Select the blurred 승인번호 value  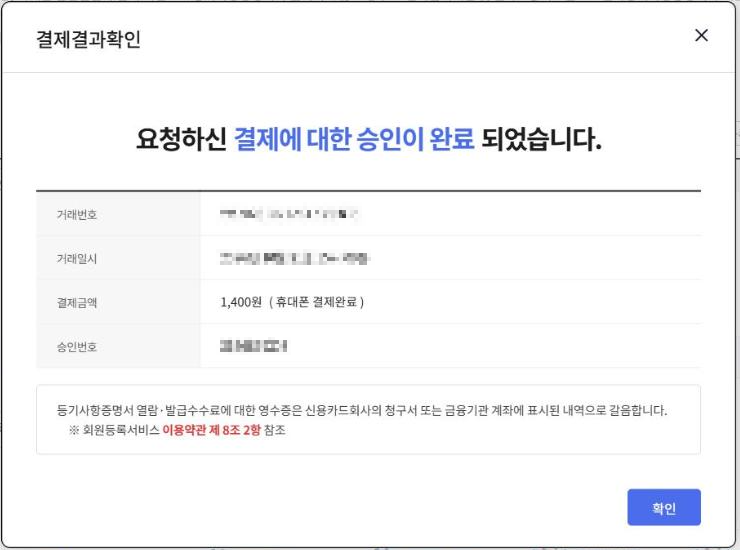point(253,346)
